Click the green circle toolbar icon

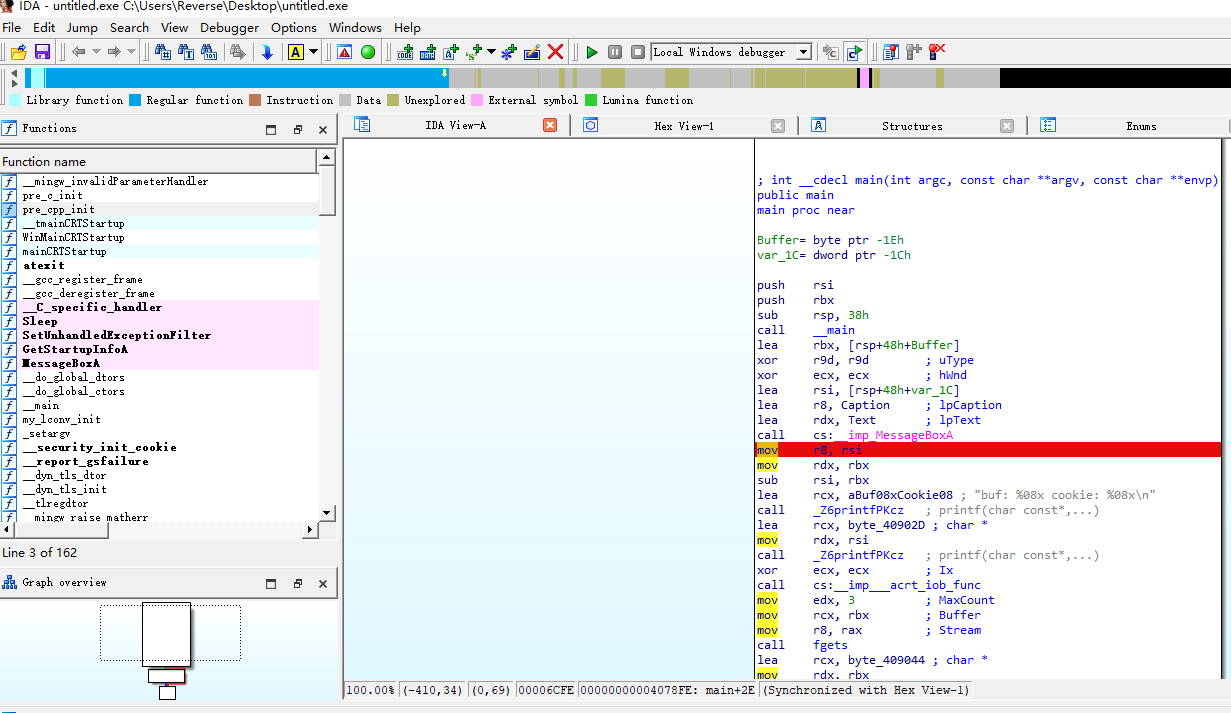pyautogui.click(x=368, y=52)
